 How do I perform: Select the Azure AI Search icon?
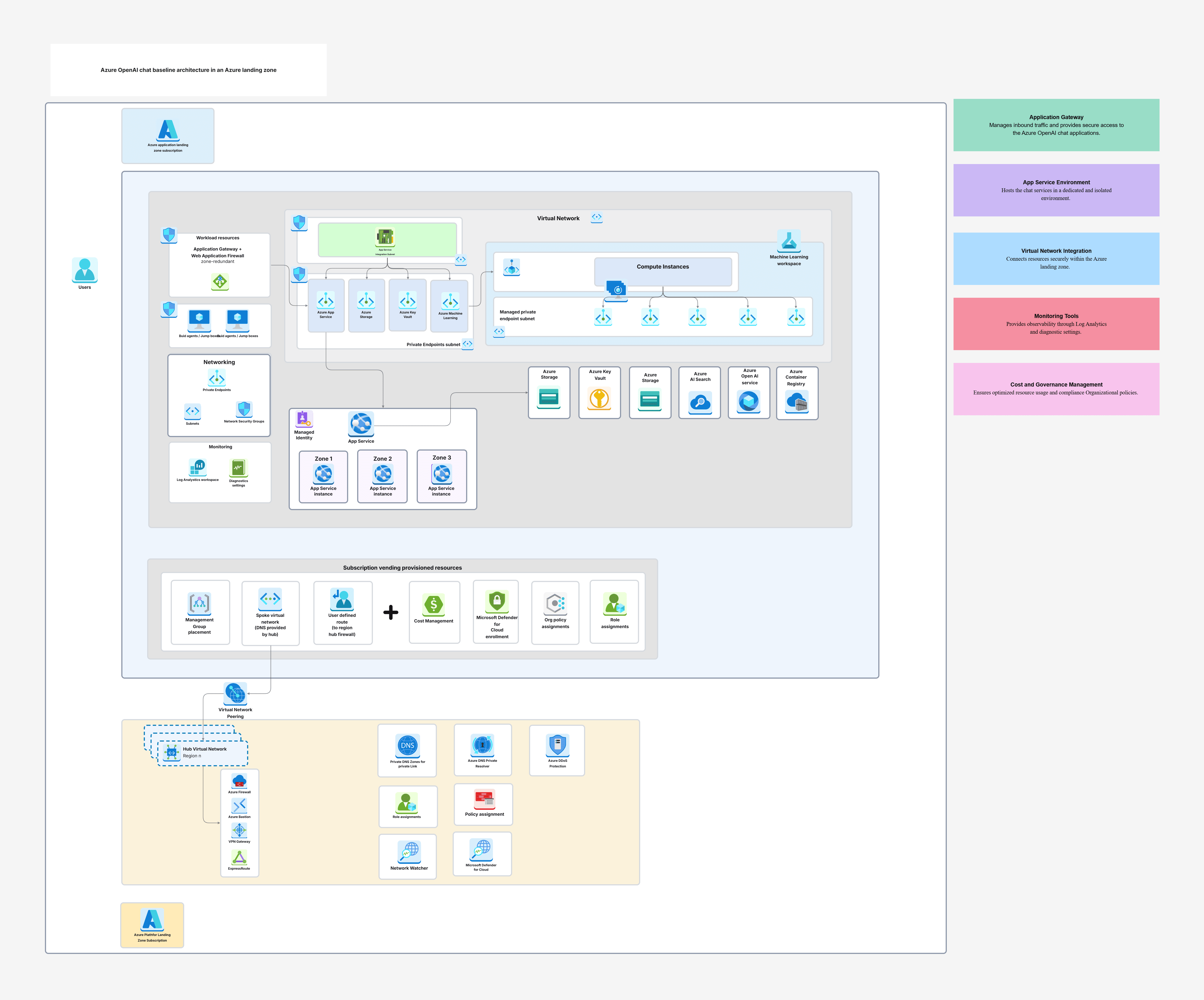(x=700, y=403)
